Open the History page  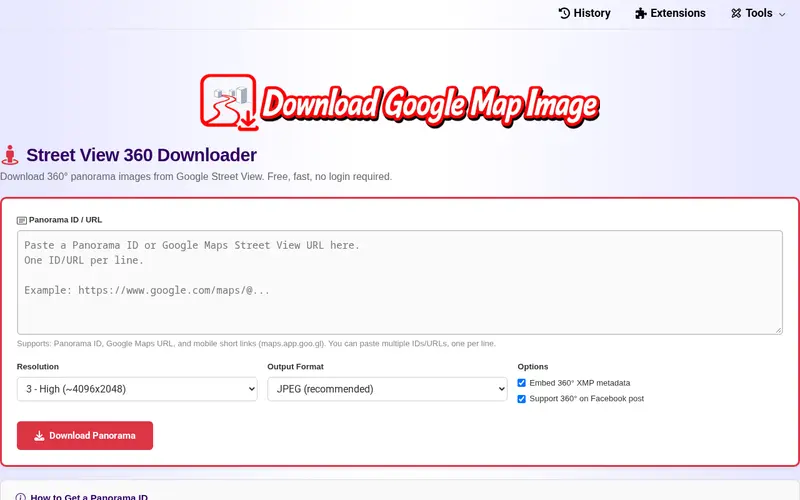pyautogui.click(x=585, y=13)
